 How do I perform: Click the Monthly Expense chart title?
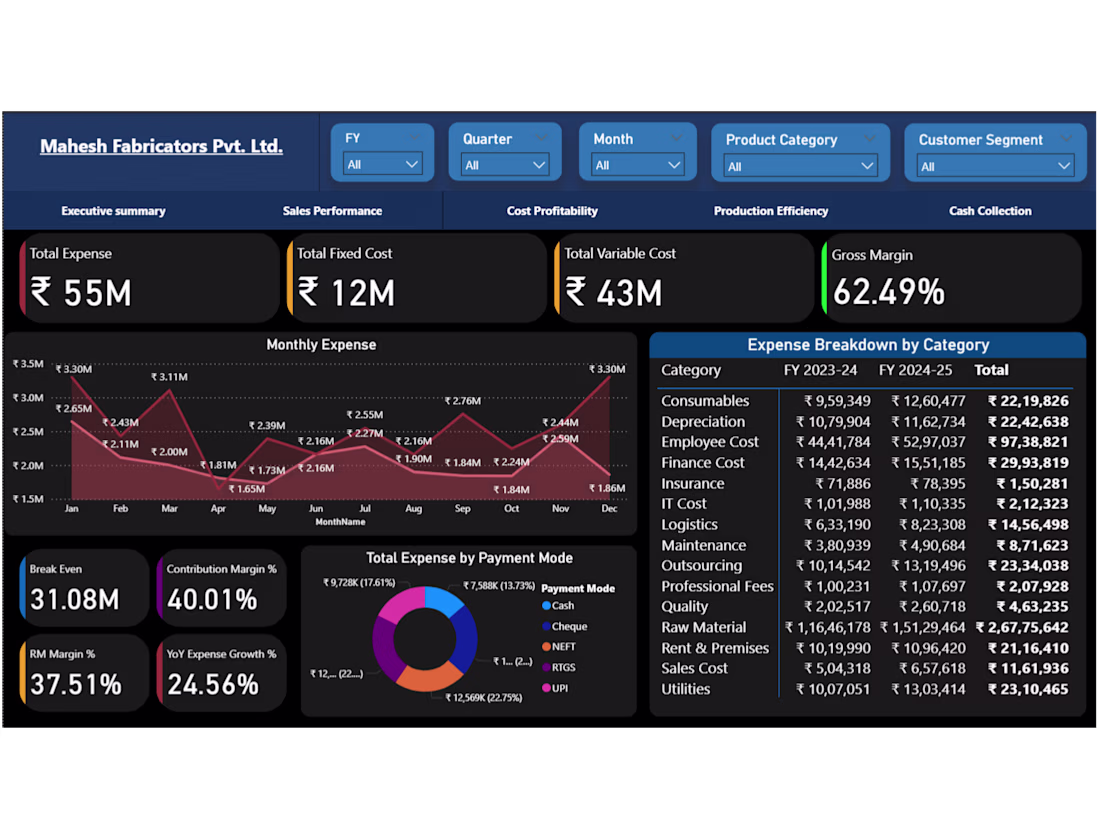click(321, 344)
